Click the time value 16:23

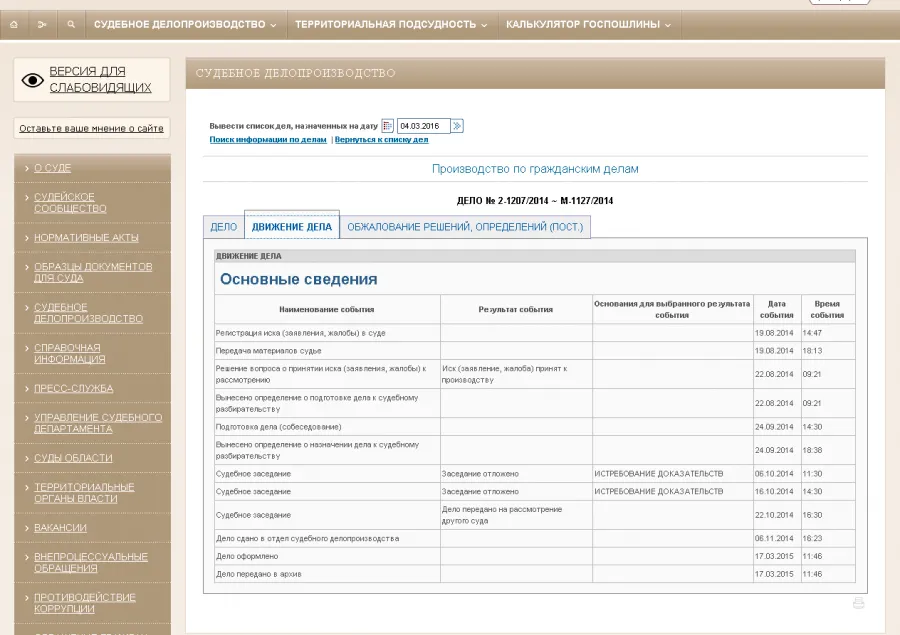point(812,539)
